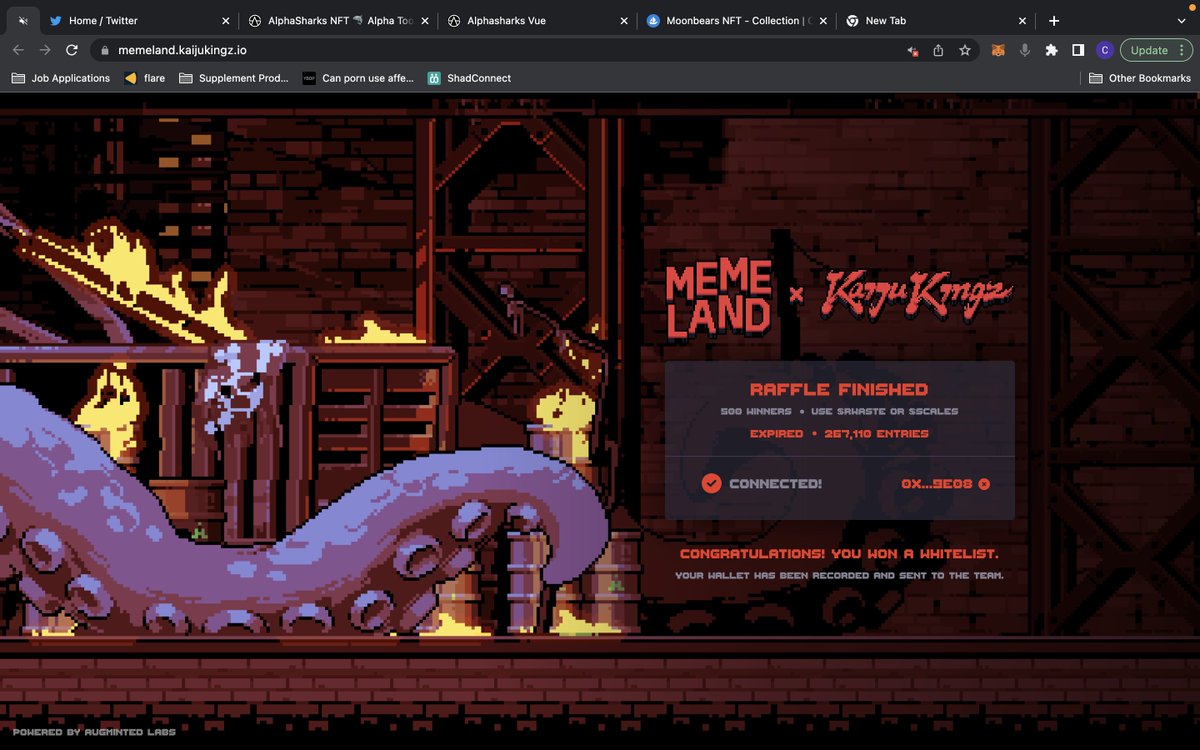Close the Alphasharks Vue tab
1200x750 pixels.
click(x=624, y=21)
